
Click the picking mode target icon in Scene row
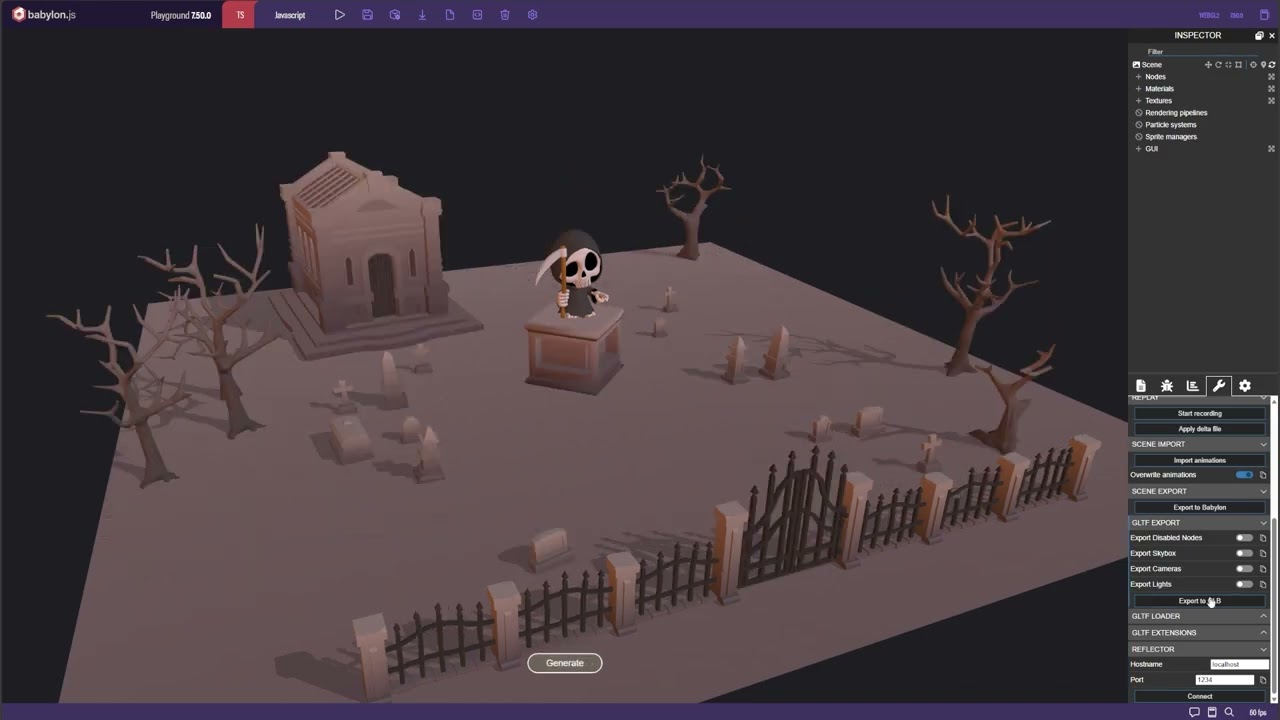1253,65
